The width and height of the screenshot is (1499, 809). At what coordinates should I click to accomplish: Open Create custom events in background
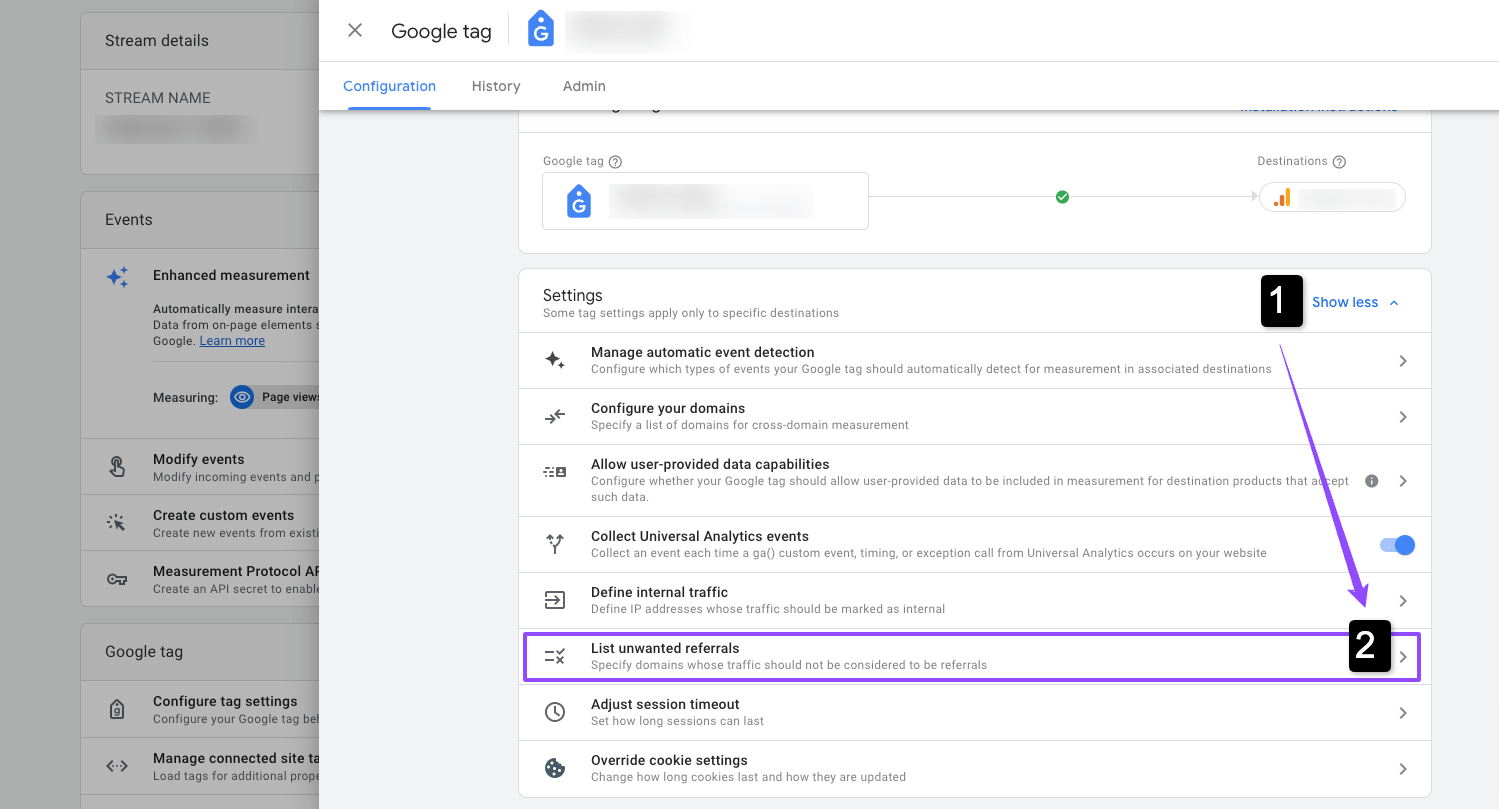click(x=200, y=523)
